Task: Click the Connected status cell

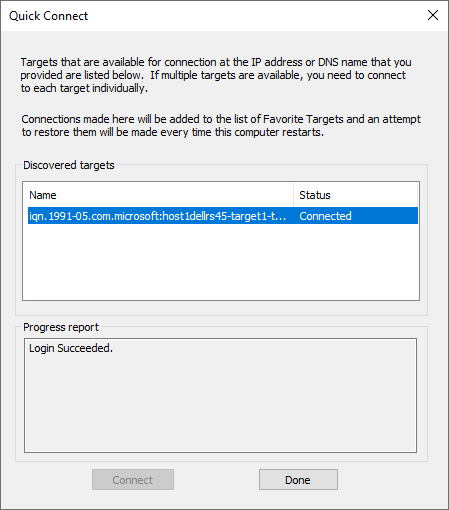Action: tap(325, 216)
